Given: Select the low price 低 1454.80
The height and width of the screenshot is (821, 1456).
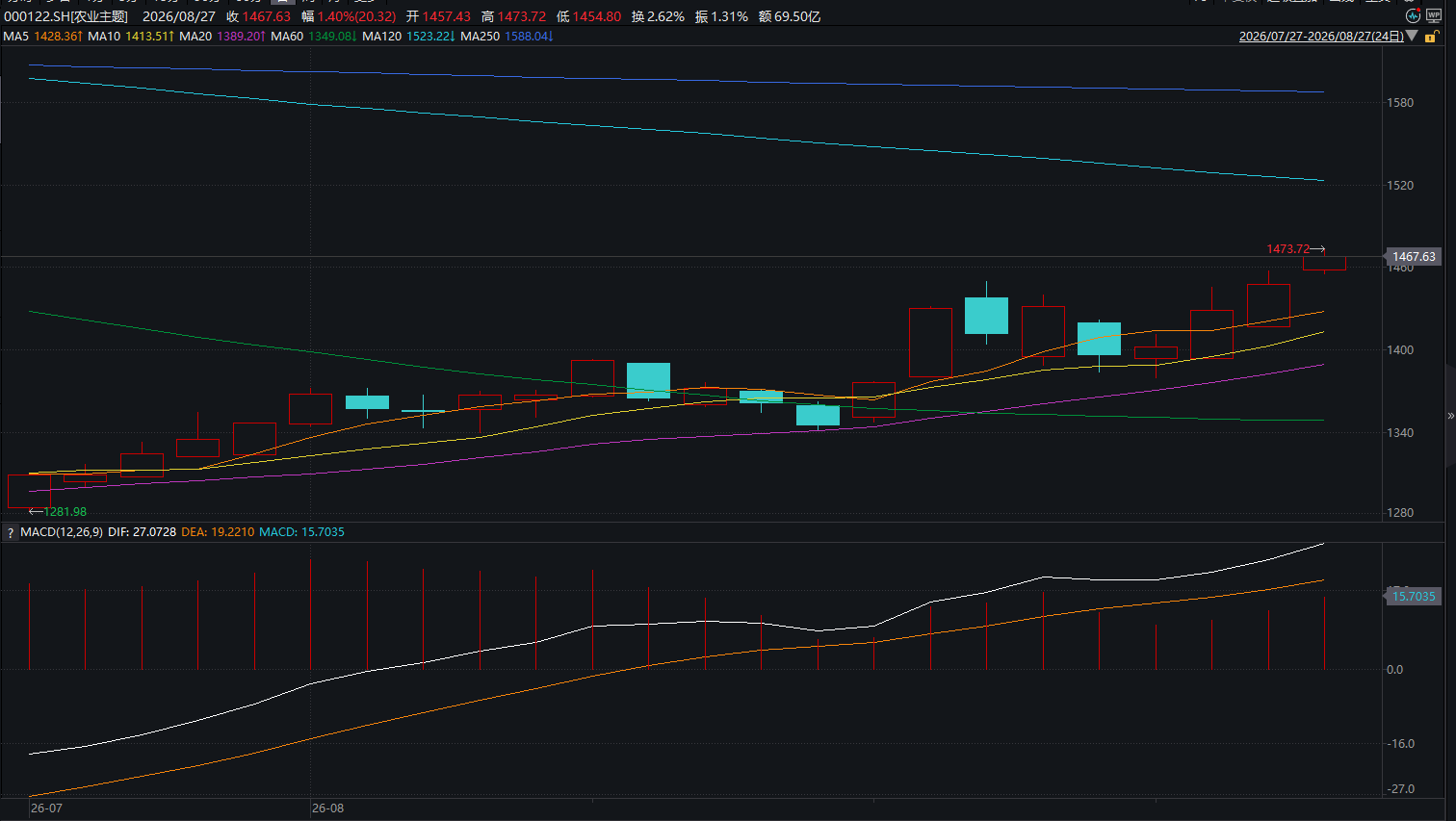Looking at the screenshot, I should pos(588,16).
